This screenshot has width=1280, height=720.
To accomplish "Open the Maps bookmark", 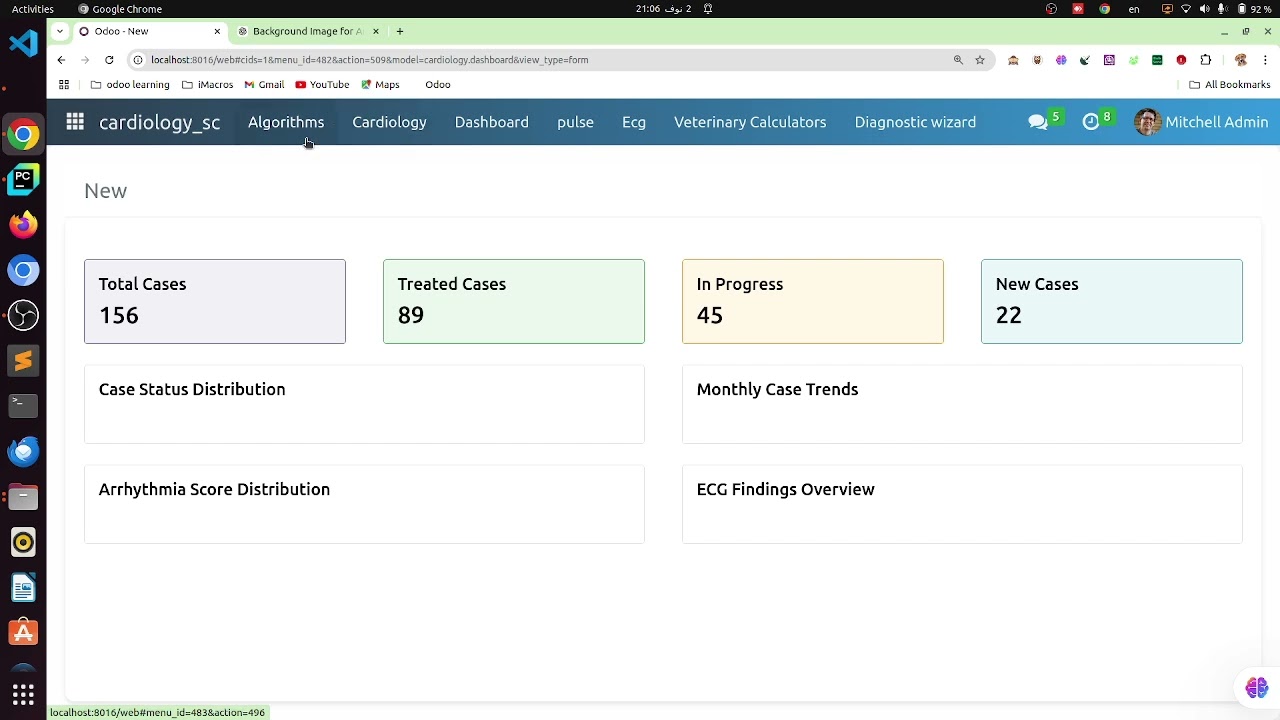I will tap(380, 85).
